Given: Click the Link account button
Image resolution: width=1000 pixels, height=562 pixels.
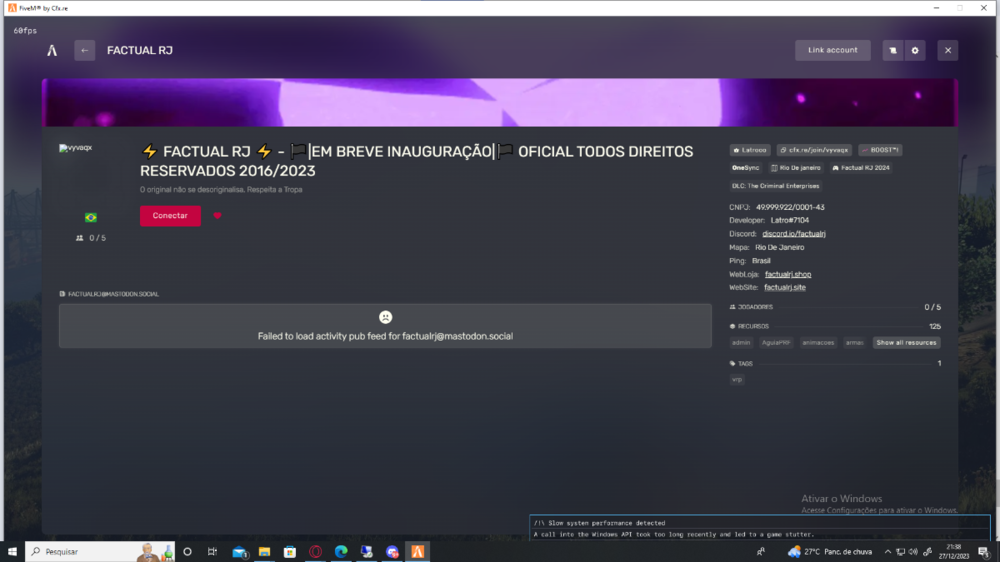Looking at the screenshot, I should pos(832,50).
